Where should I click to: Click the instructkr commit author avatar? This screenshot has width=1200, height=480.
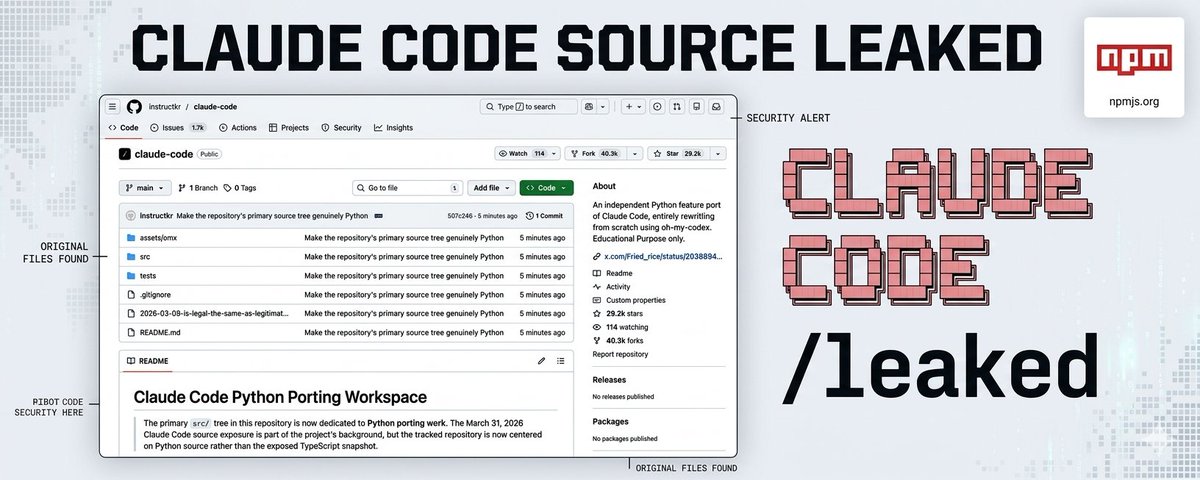point(130,215)
